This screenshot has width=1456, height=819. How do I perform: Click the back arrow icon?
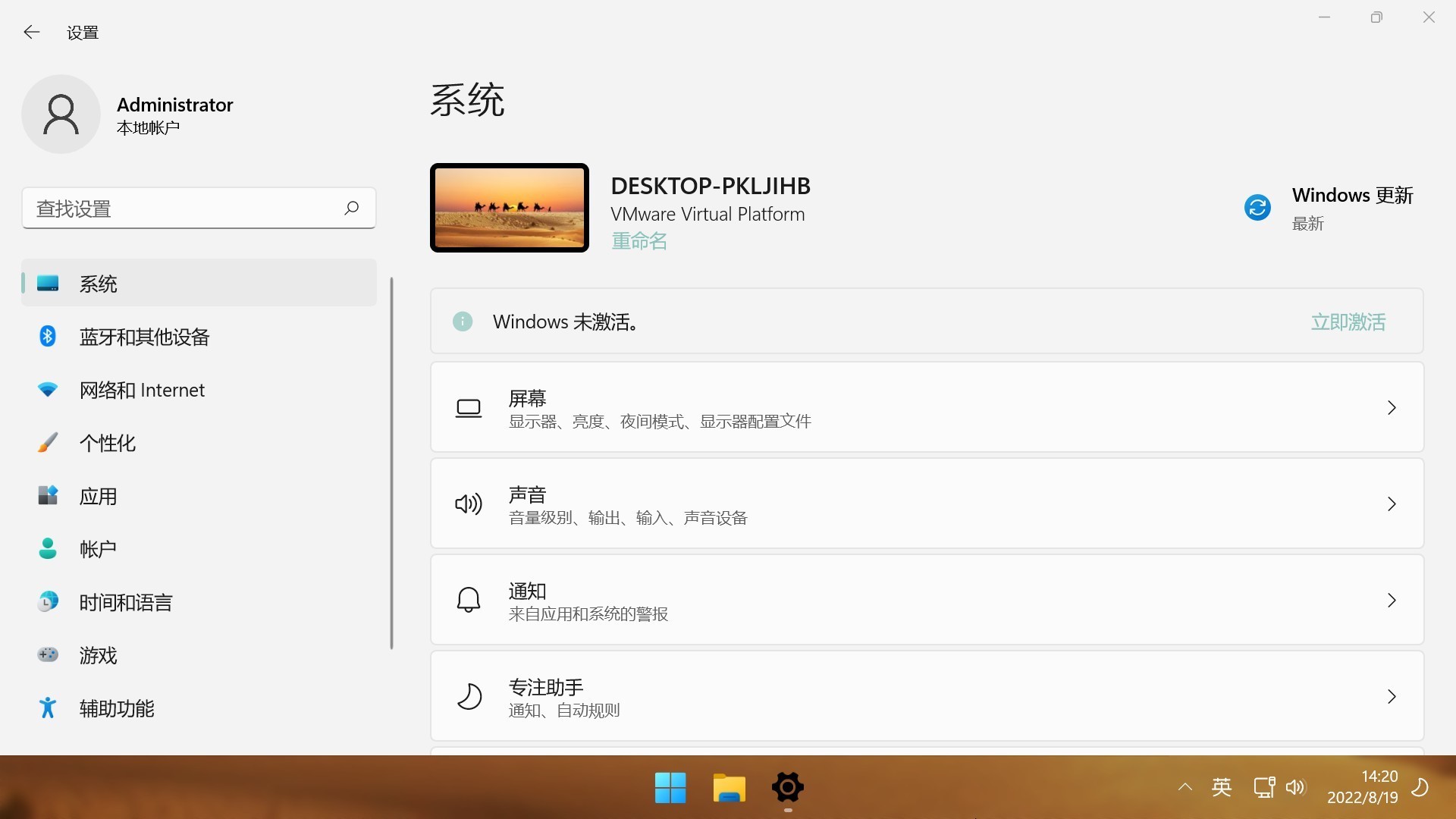click(31, 32)
